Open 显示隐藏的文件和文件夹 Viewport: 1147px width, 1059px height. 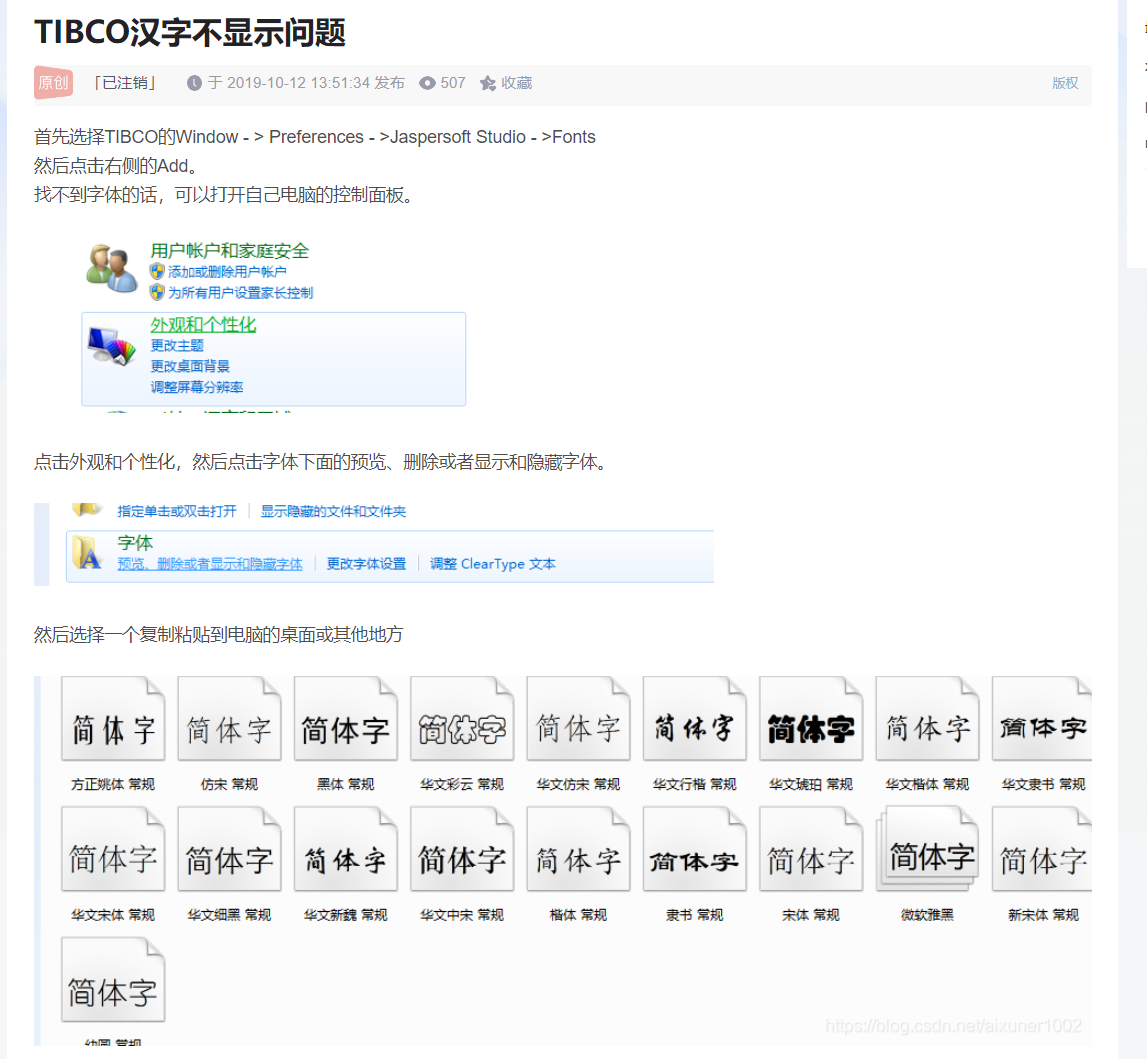click(334, 511)
